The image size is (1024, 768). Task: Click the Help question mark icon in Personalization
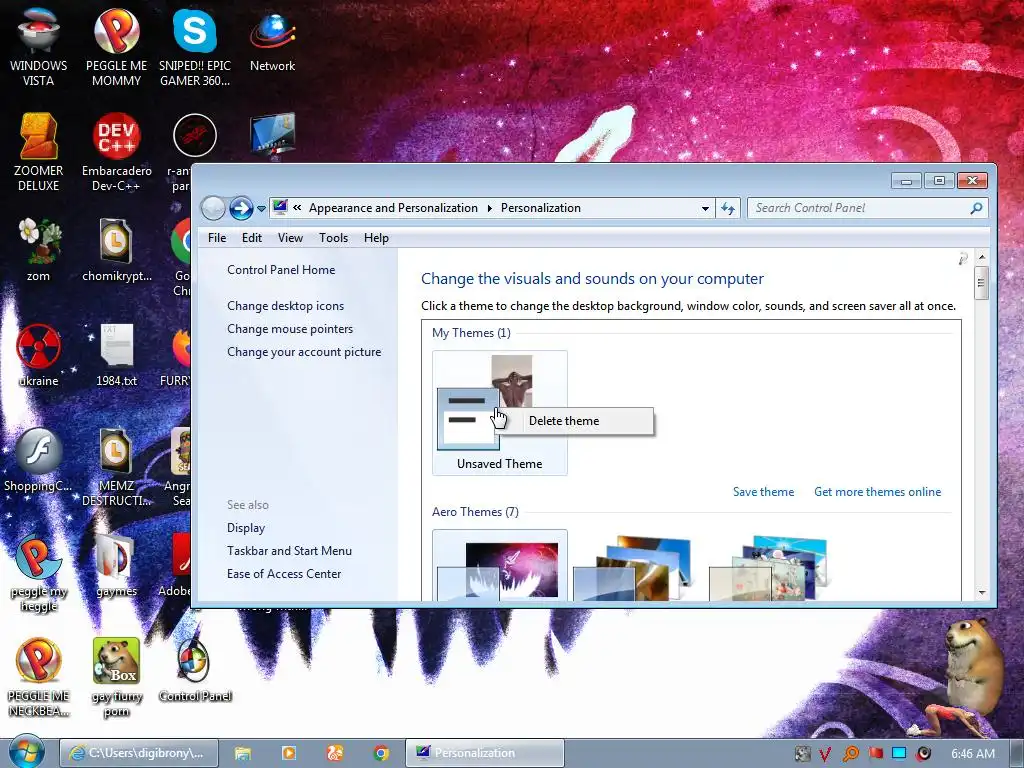pyautogui.click(x=963, y=259)
